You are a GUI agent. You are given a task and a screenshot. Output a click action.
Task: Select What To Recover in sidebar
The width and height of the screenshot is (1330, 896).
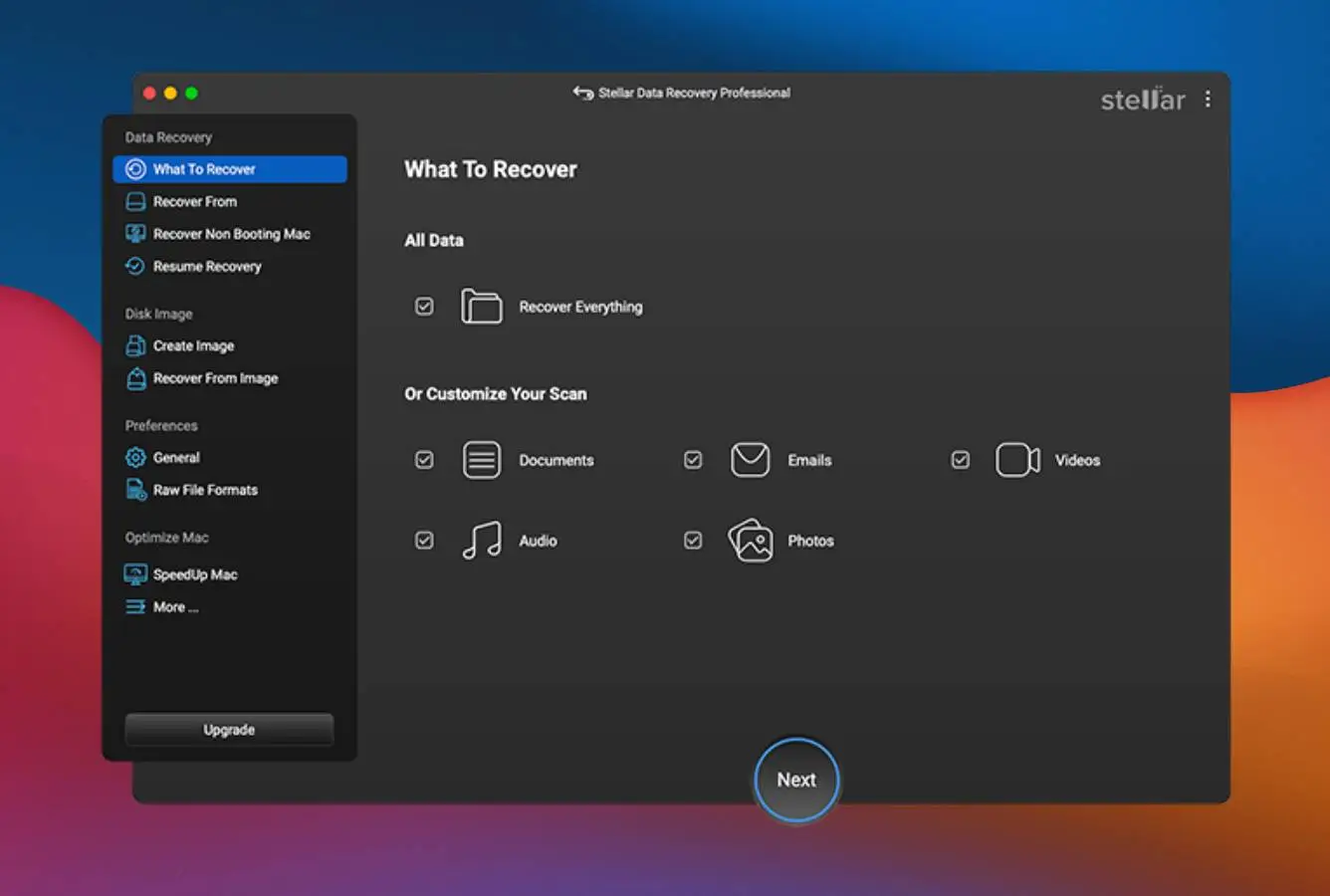coord(230,169)
